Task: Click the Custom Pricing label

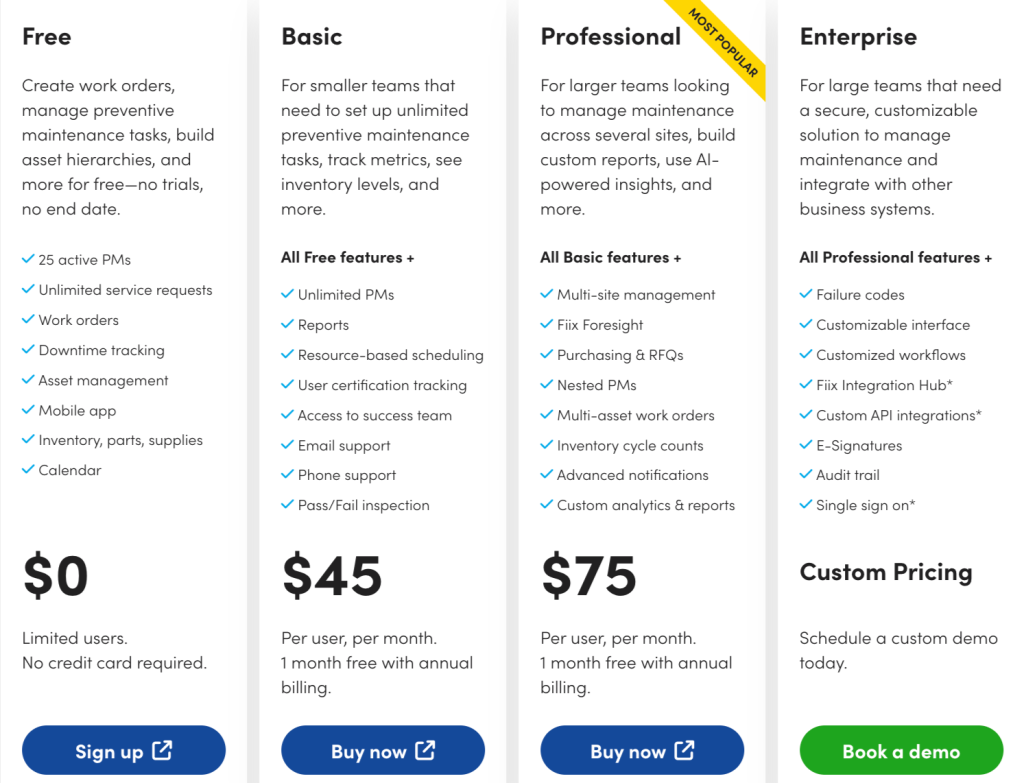Action: (x=886, y=572)
